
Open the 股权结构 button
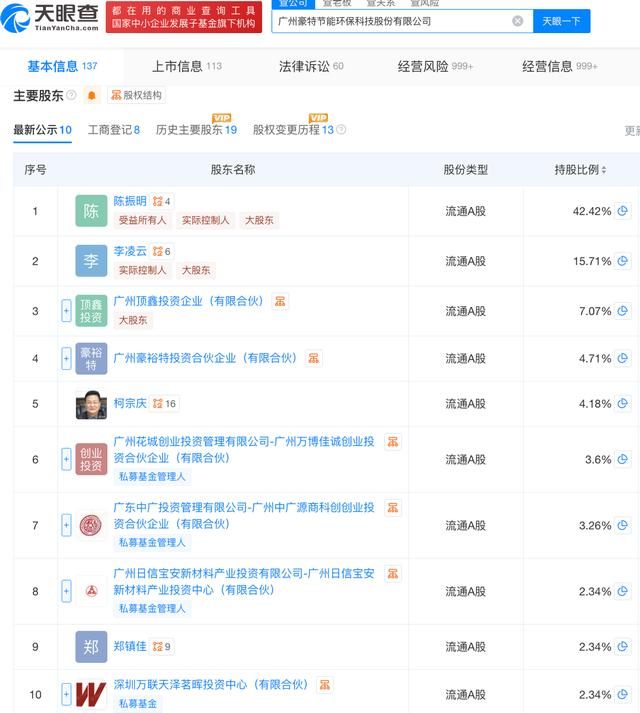[137, 96]
